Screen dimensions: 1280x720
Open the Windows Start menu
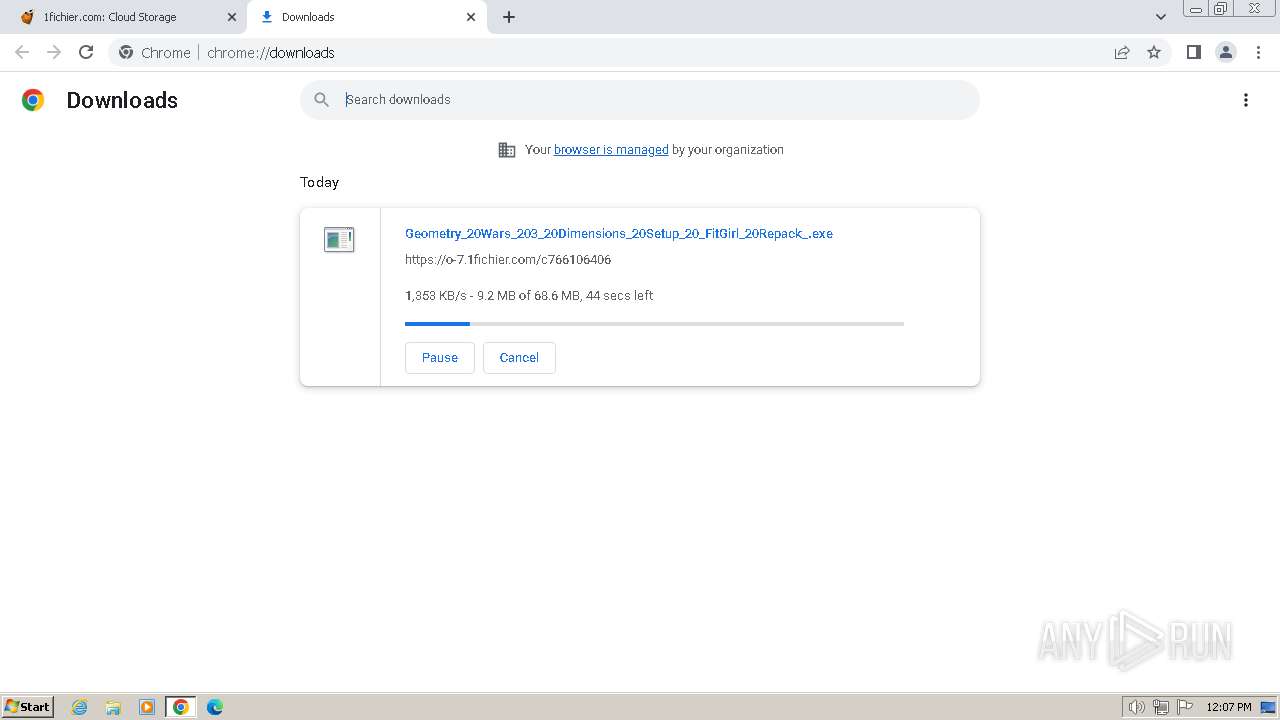click(28, 706)
